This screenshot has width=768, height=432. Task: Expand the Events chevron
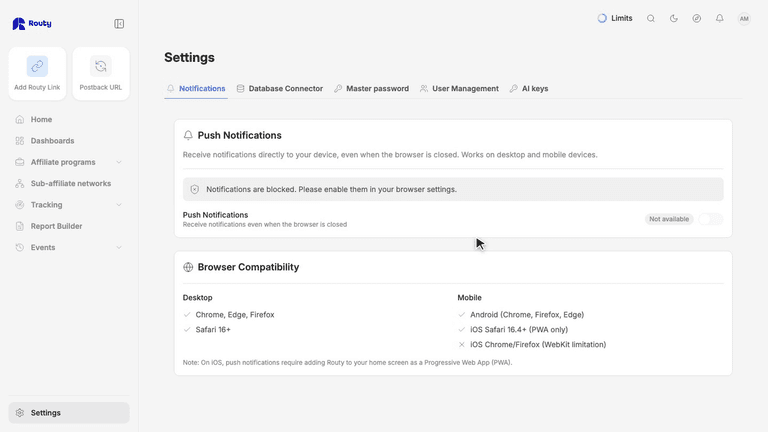coord(119,247)
